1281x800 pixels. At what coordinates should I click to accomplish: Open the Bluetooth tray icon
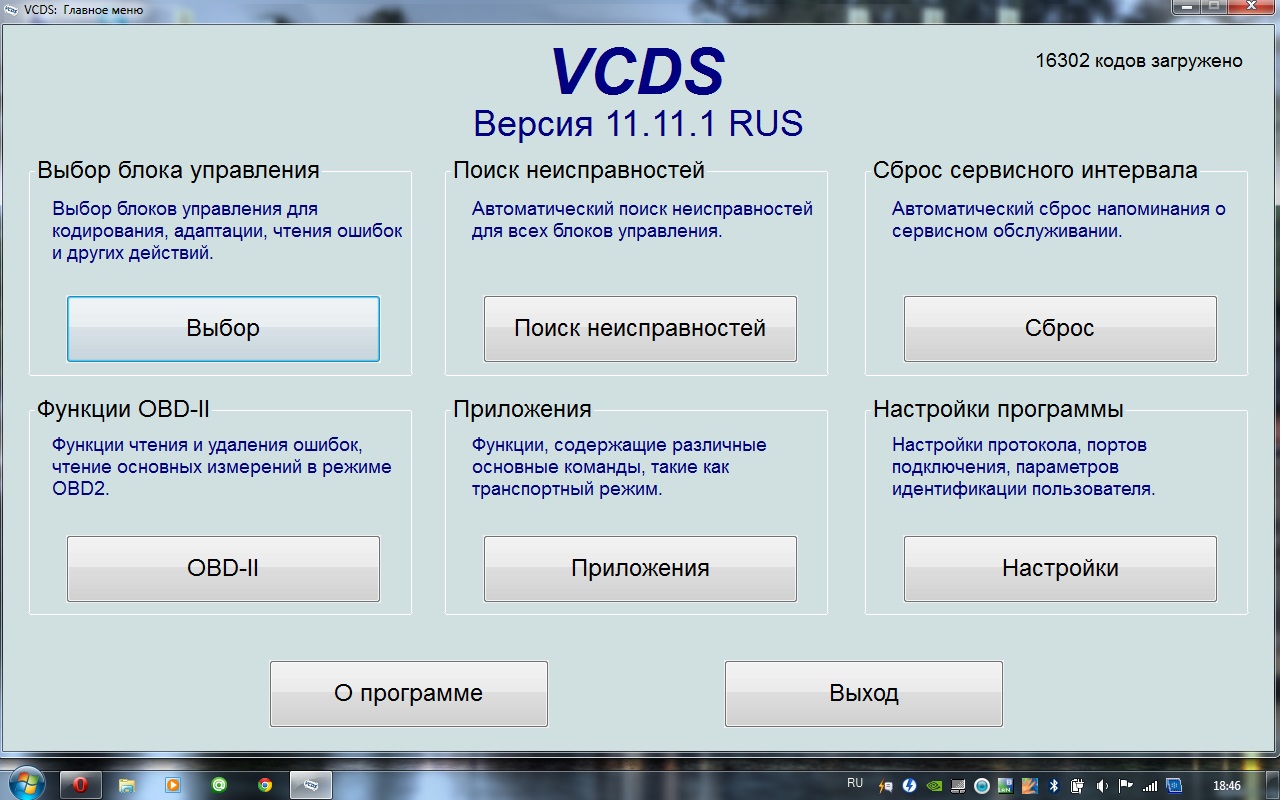1054,786
